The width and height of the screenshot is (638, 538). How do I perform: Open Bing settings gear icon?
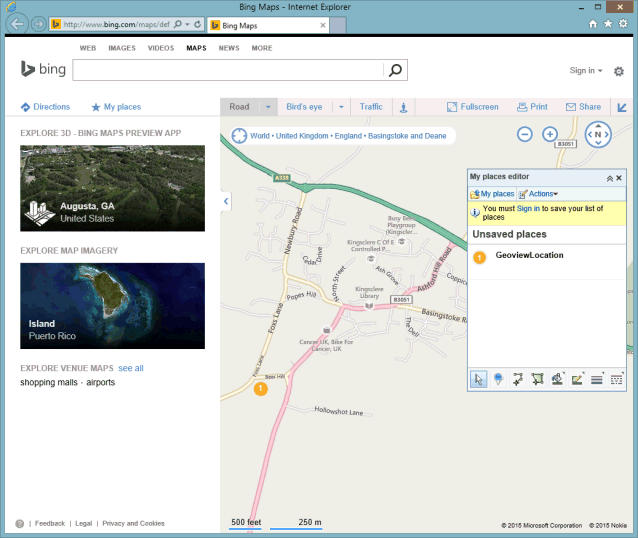pos(619,72)
